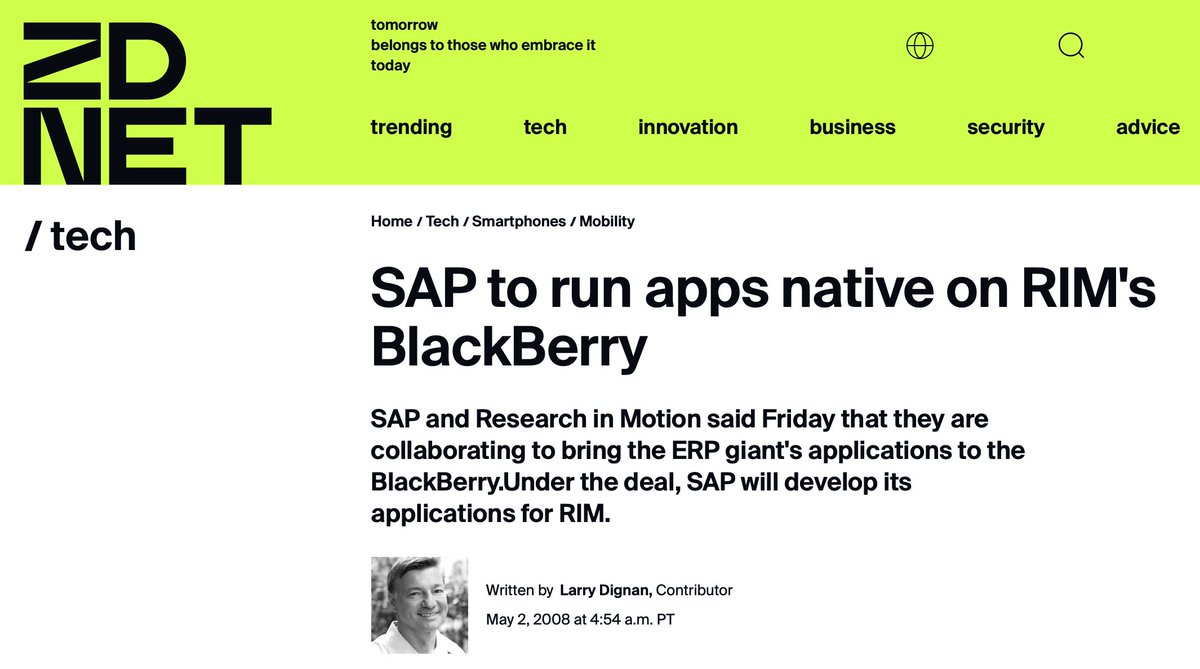
Task: Open the advice menu
Action: (1148, 127)
